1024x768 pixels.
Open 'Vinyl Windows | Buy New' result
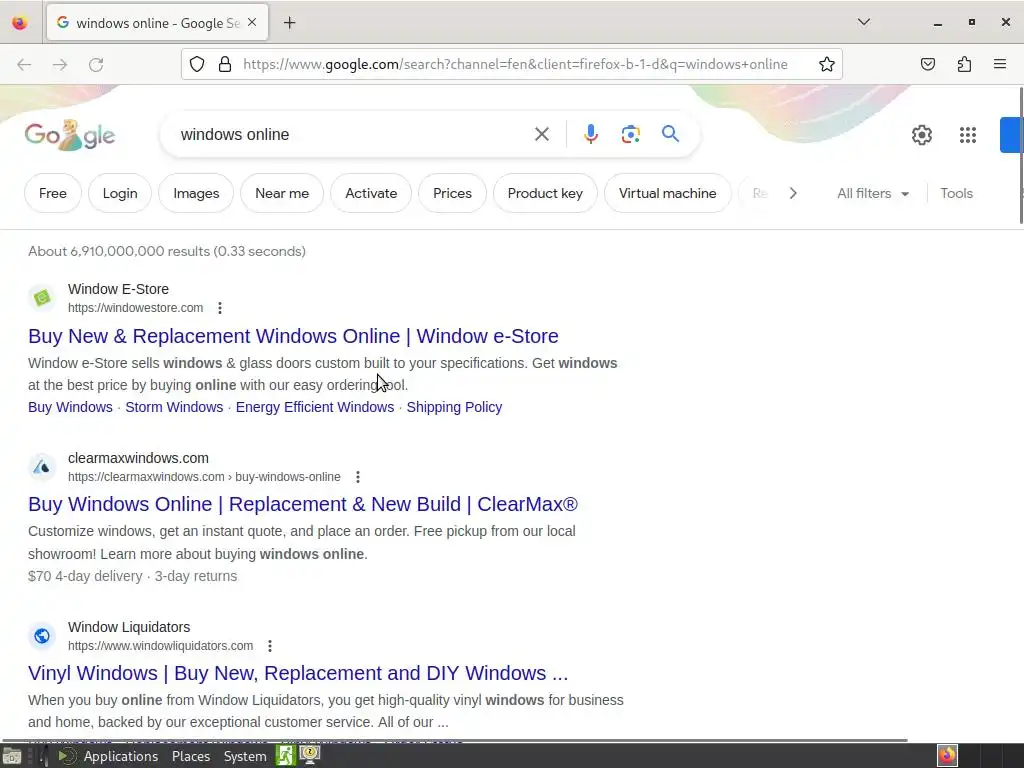[298, 673]
